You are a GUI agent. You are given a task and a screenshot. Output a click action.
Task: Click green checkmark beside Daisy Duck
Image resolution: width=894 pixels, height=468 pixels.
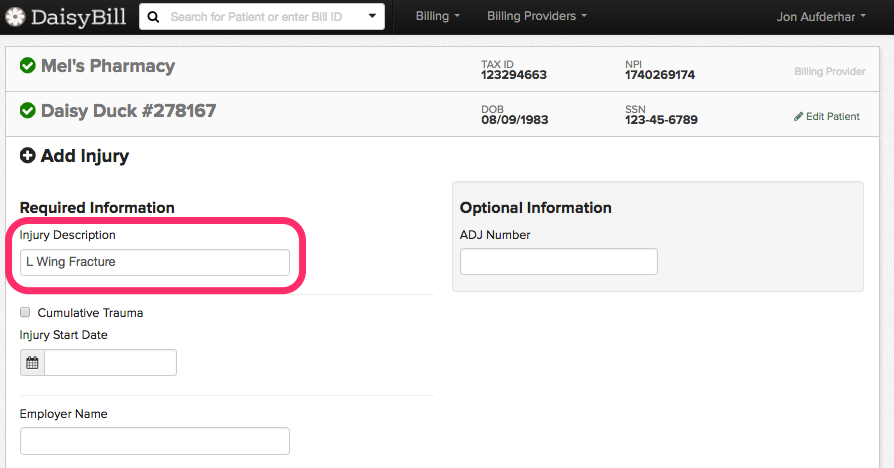27,111
